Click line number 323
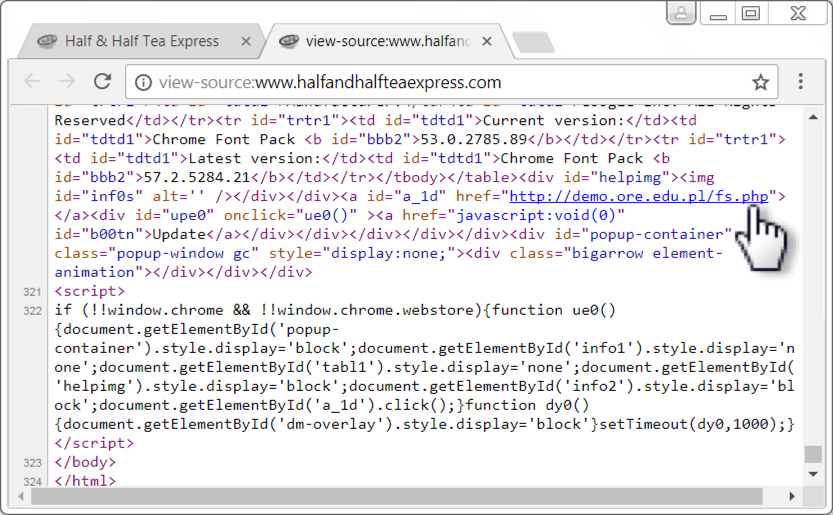833x515 pixels. [32, 463]
